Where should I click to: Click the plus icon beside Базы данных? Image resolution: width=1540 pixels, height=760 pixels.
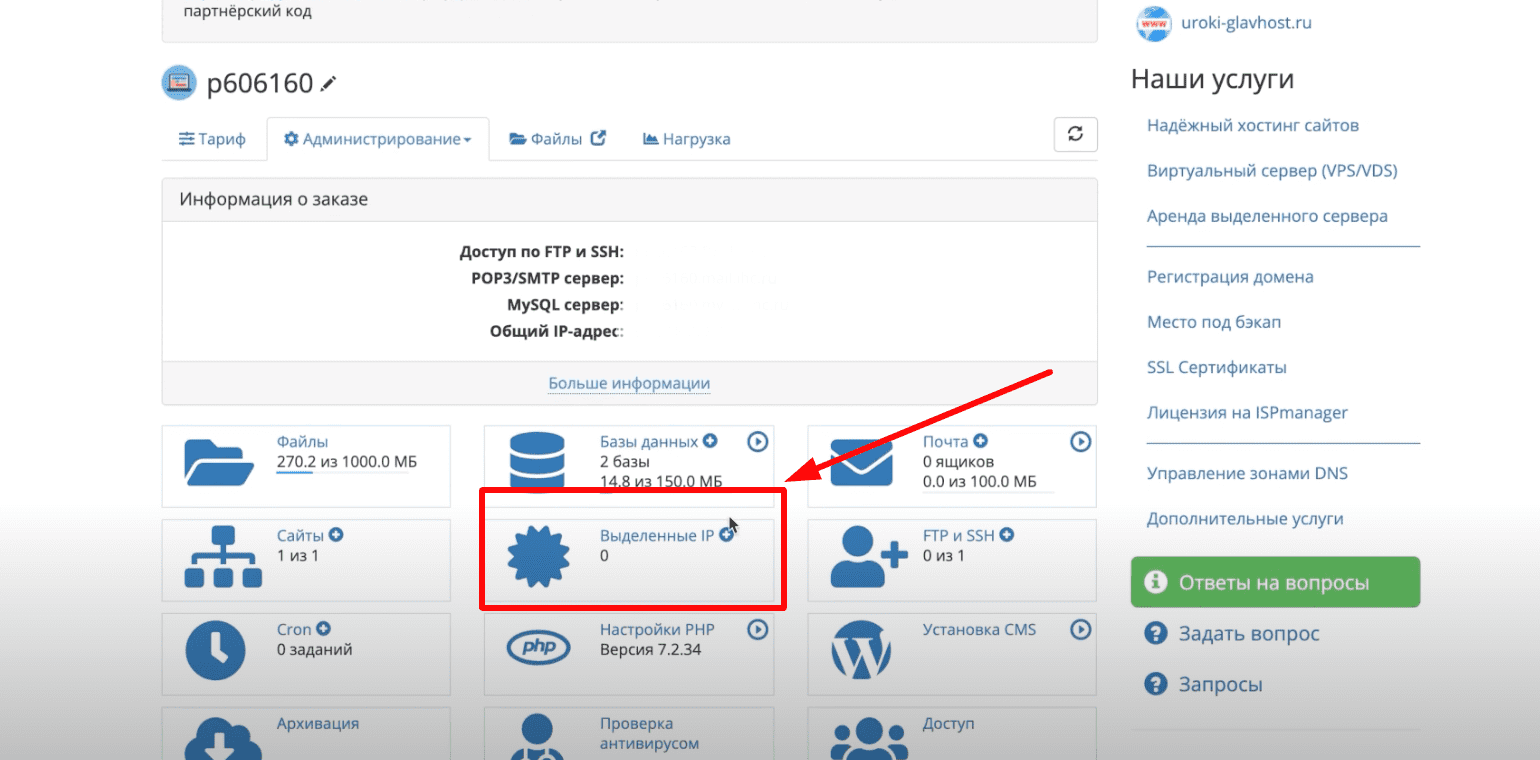710,441
